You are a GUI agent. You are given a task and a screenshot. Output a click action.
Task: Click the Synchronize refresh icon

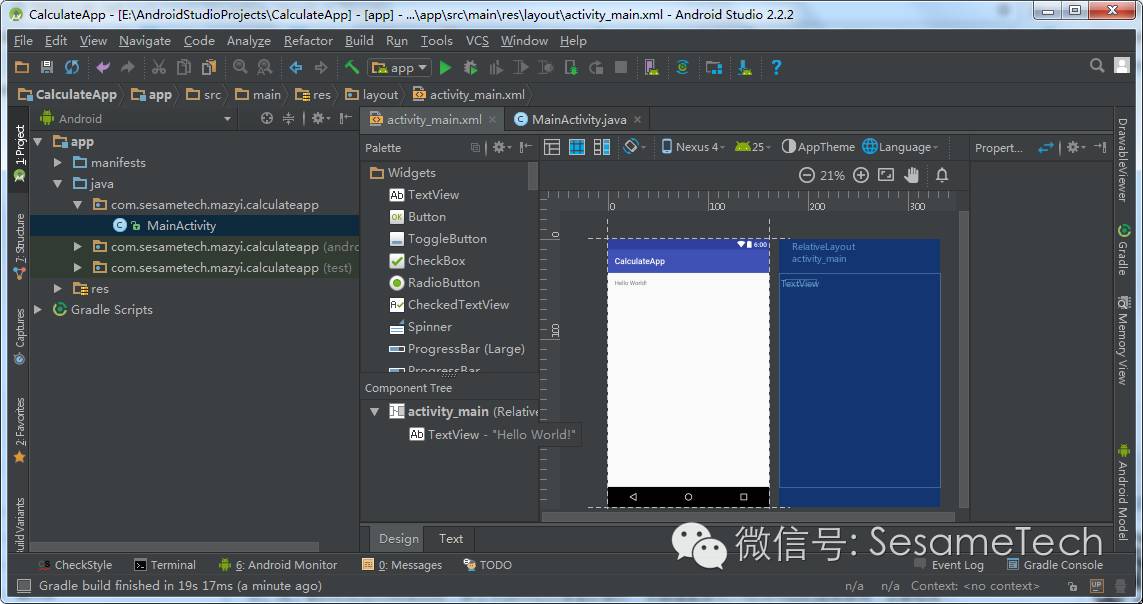[x=71, y=68]
